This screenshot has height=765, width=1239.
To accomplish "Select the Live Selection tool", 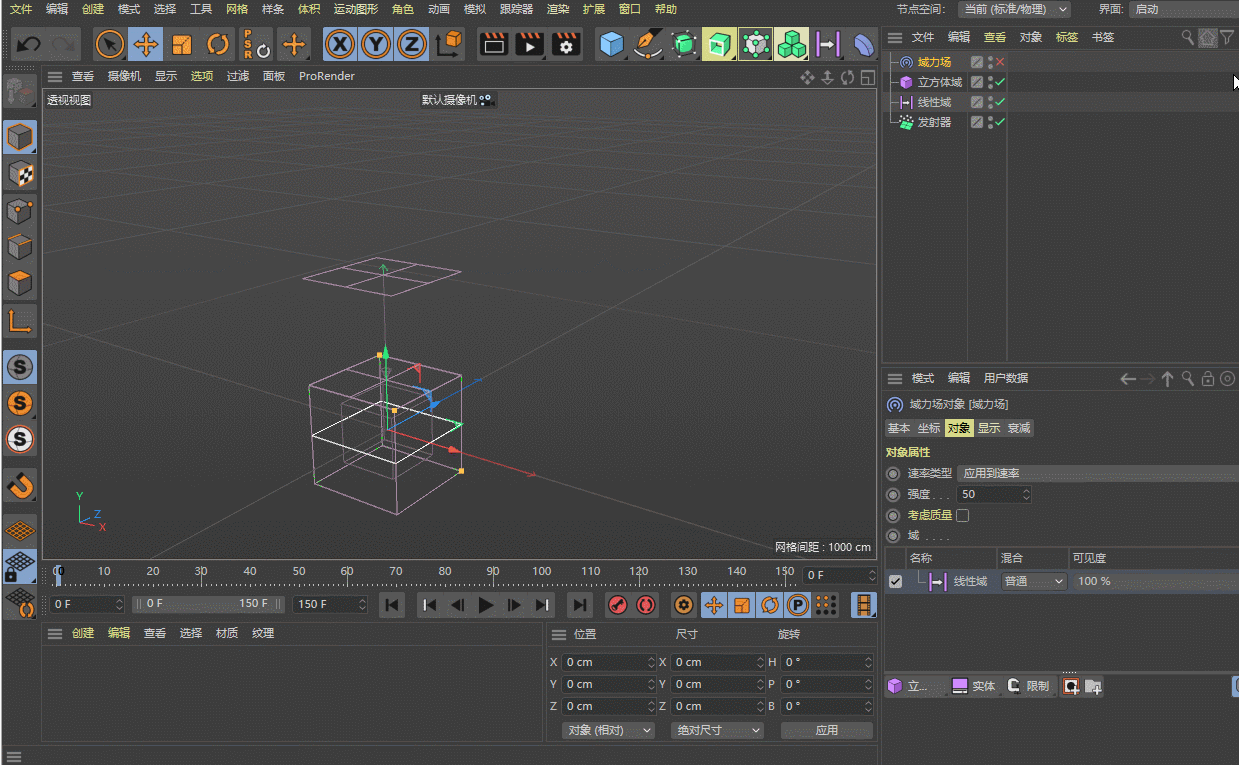I will [x=110, y=45].
